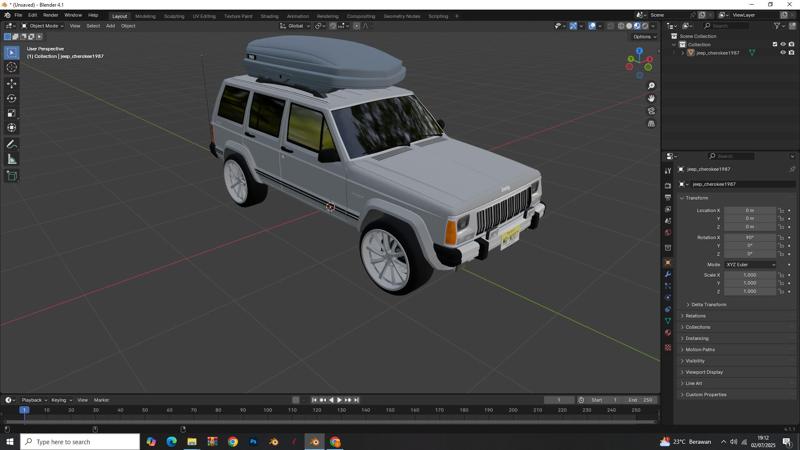Open the World properties tab
The image size is (800, 450).
pyautogui.click(x=668, y=233)
